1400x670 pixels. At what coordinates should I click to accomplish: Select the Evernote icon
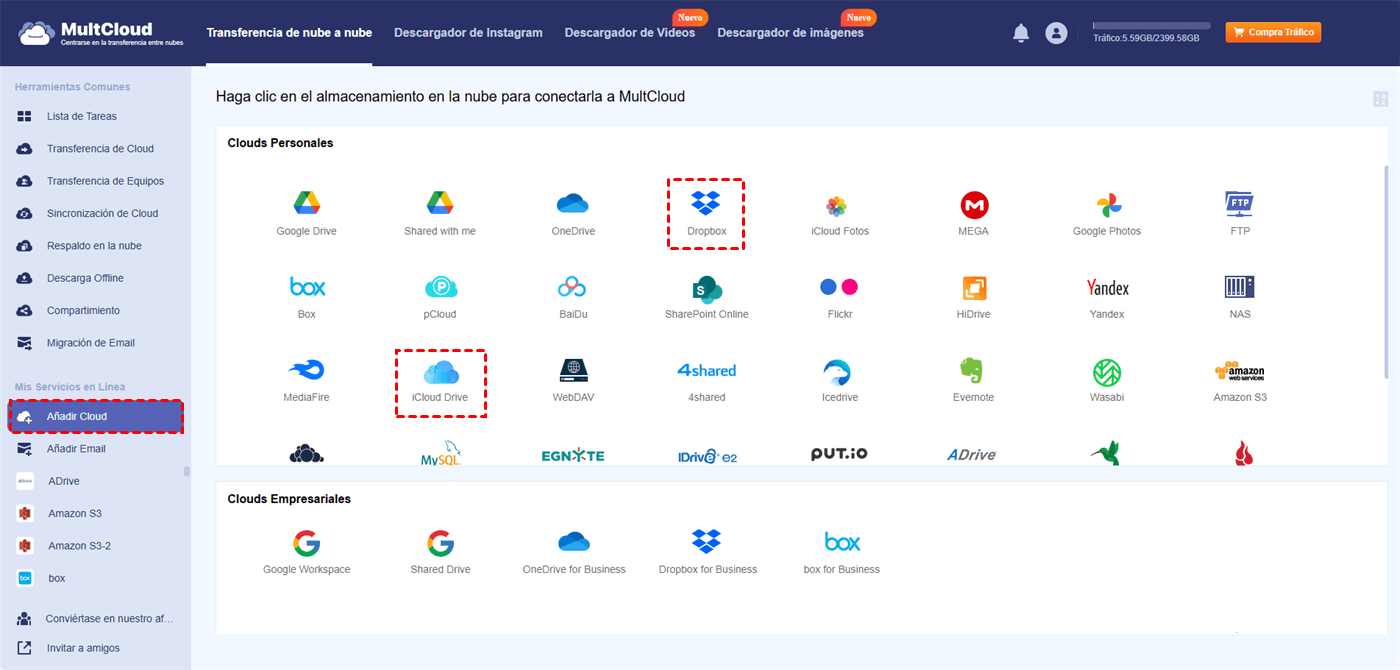[973, 372]
